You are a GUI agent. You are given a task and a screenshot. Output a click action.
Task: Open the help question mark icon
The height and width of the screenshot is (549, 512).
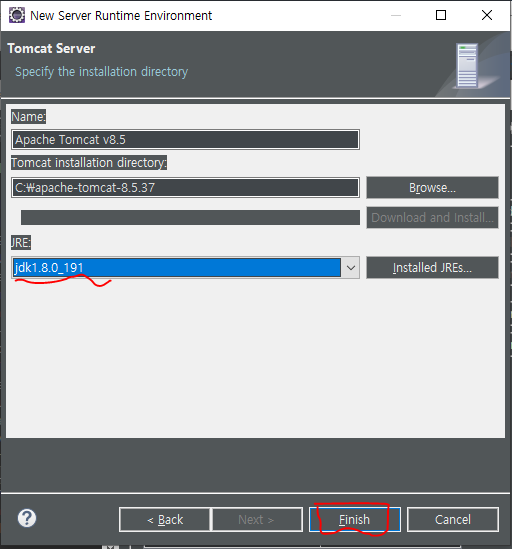27,518
